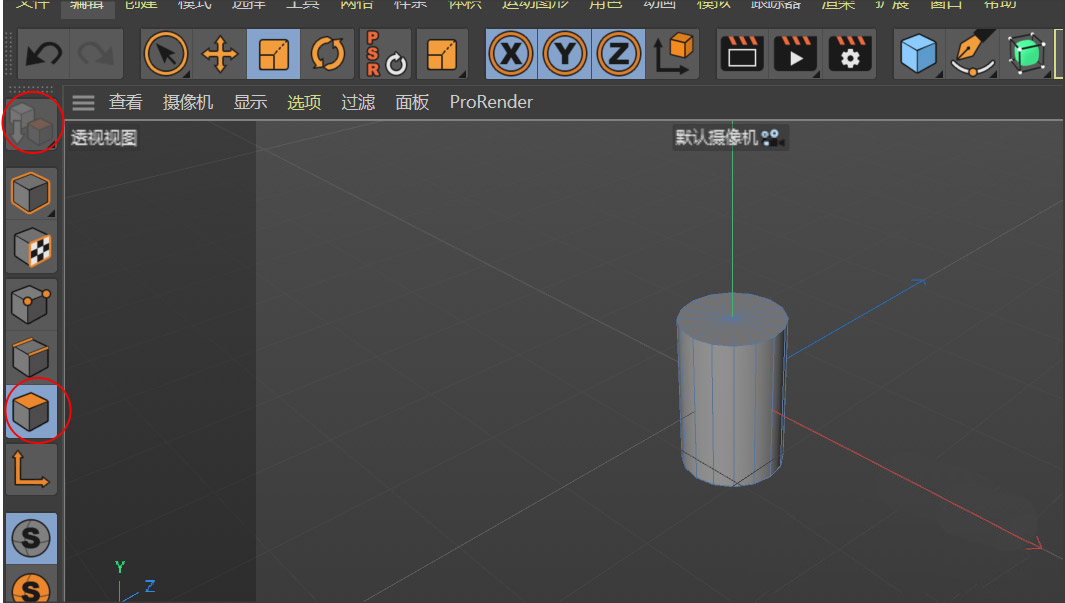Open the Render Settings icon
The width and height of the screenshot is (1065, 603).
pyautogui.click(x=848, y=56)
